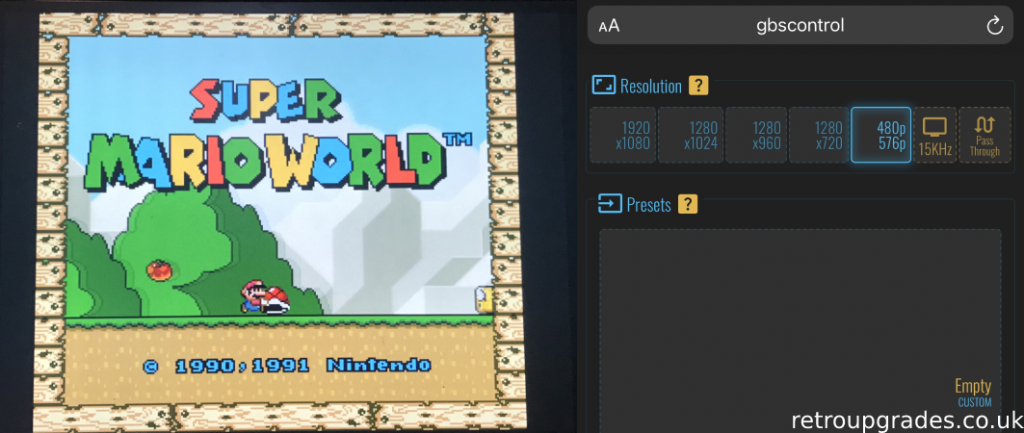Screen dimensions: 1024x433
Task: Open help for the Resolution section
Action: [698, 86]
